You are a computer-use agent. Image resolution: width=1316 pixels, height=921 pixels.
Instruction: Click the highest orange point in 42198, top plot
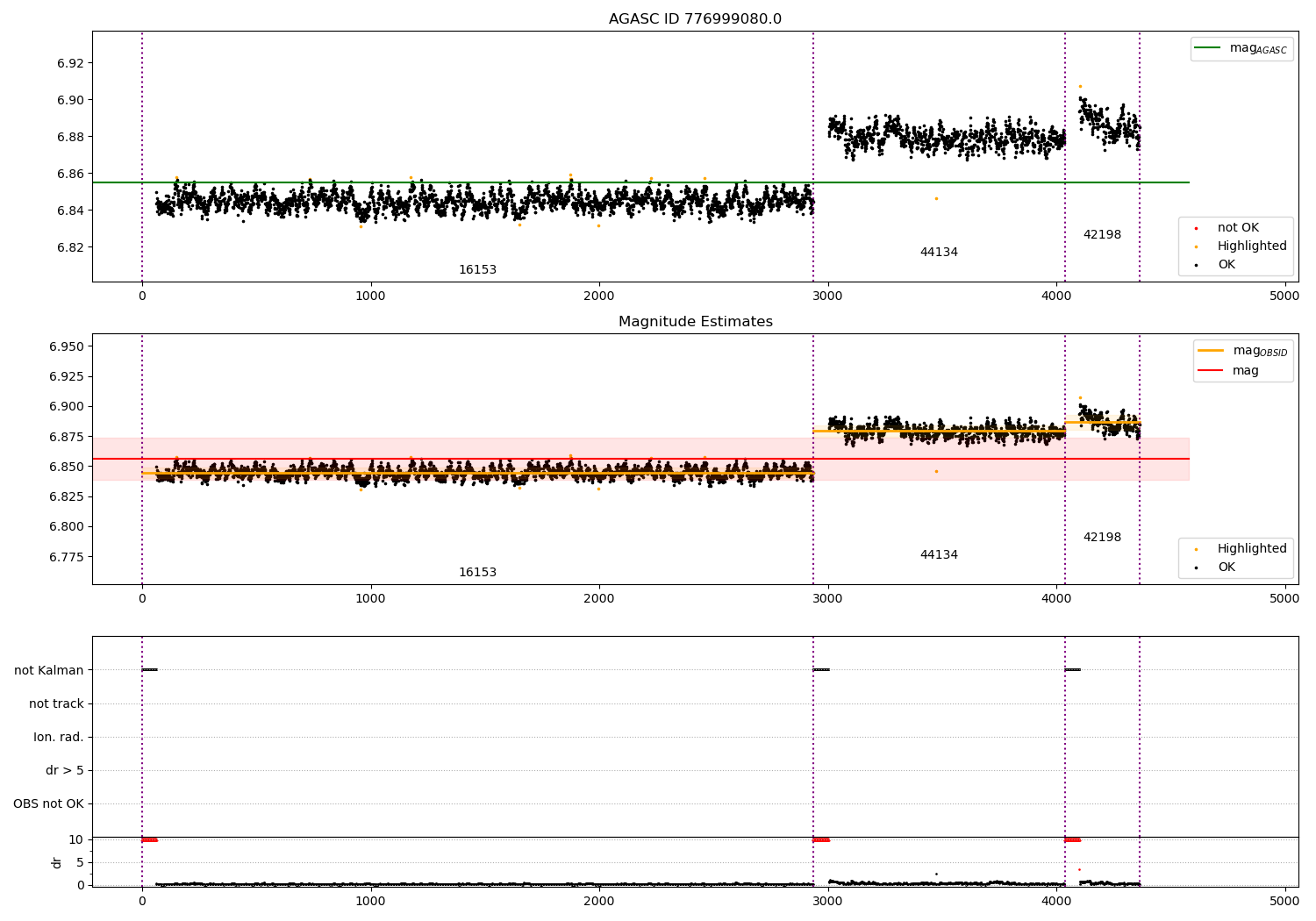pos(1080,86)
